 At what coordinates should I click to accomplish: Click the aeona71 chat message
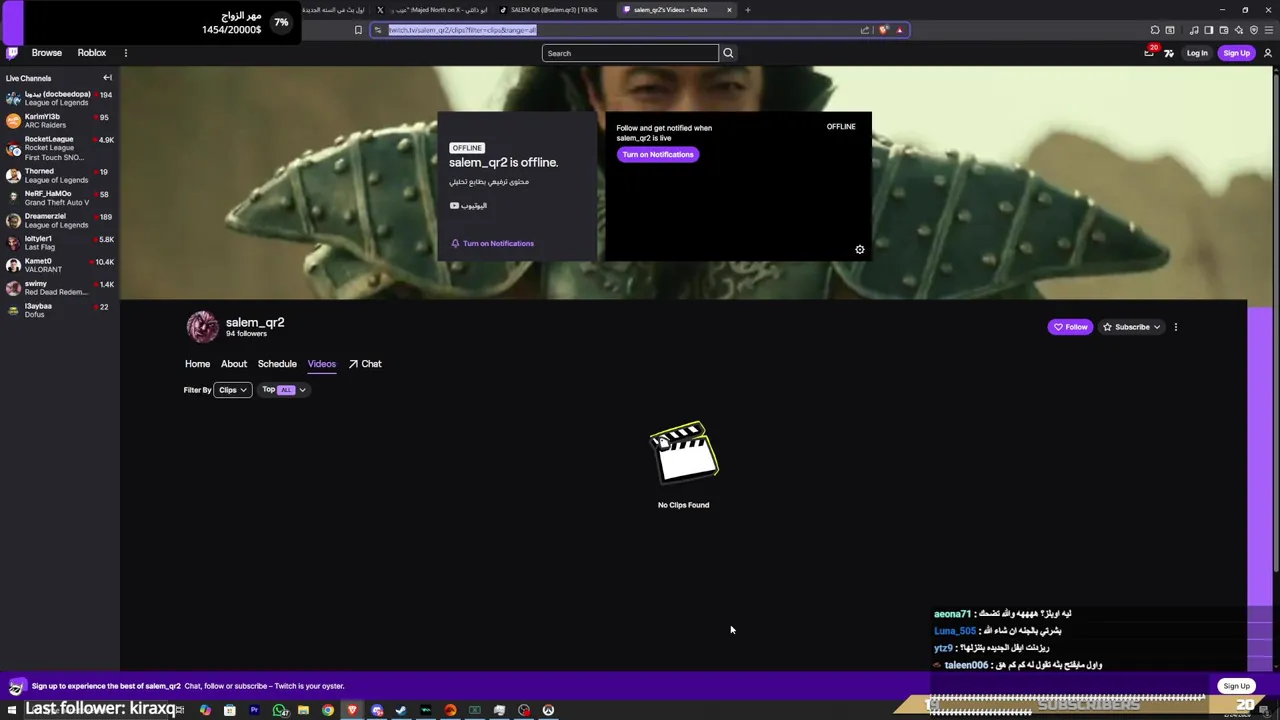coord(1003,614)
